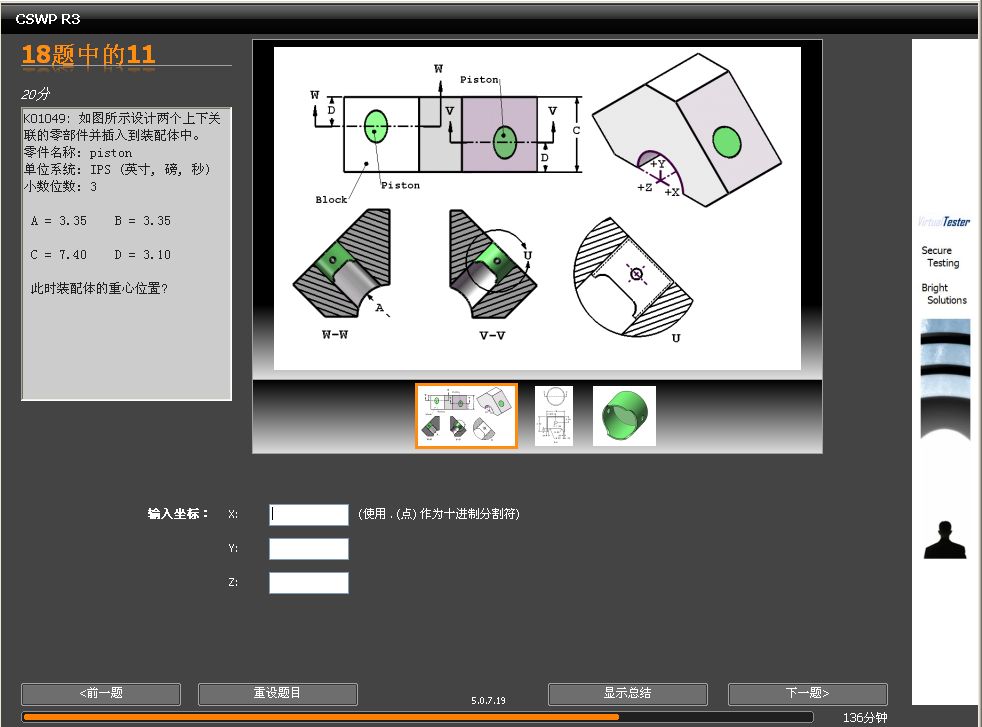The height and width of the screenshot is (727, 982).
Task: Click the 零件名称: piston line
Action: 78,153
